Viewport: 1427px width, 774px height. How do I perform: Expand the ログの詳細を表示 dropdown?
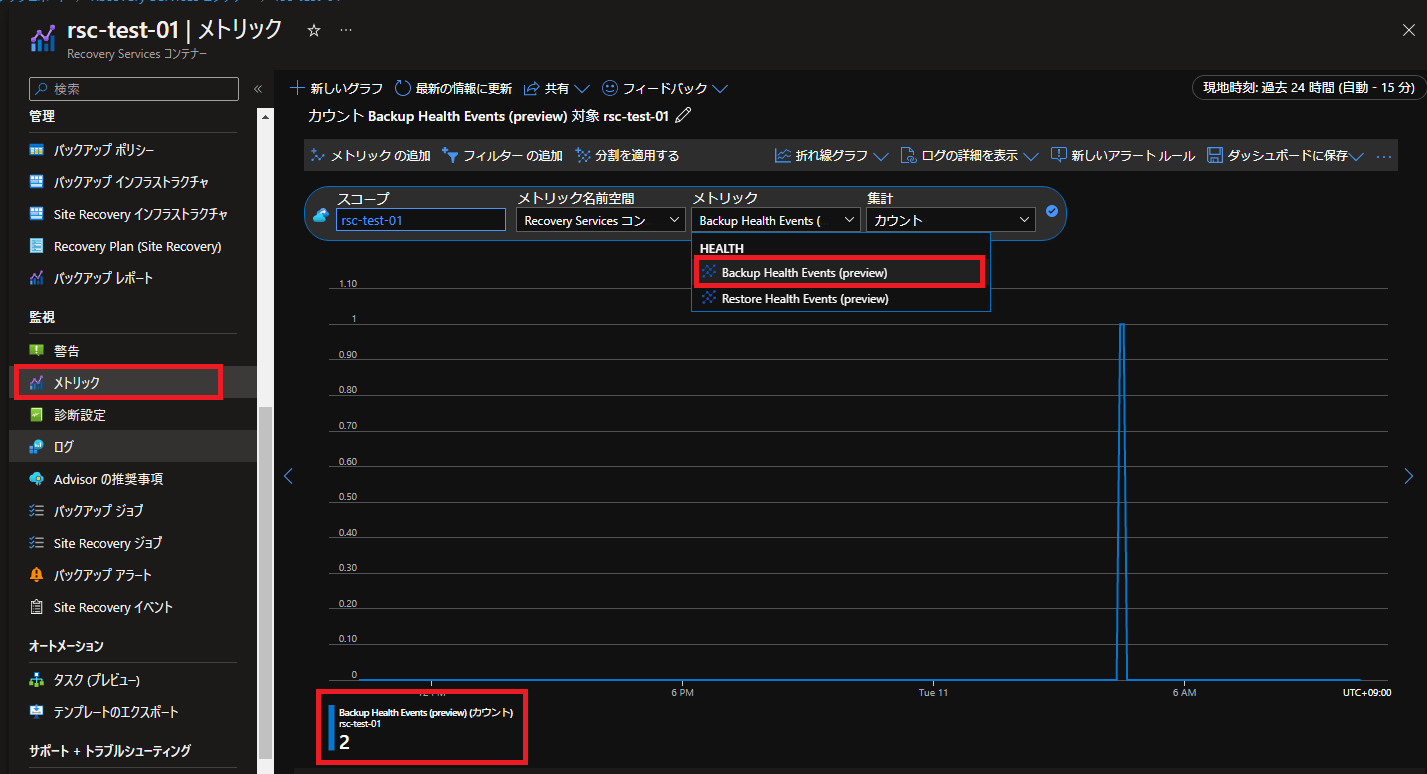pos(970,156)
